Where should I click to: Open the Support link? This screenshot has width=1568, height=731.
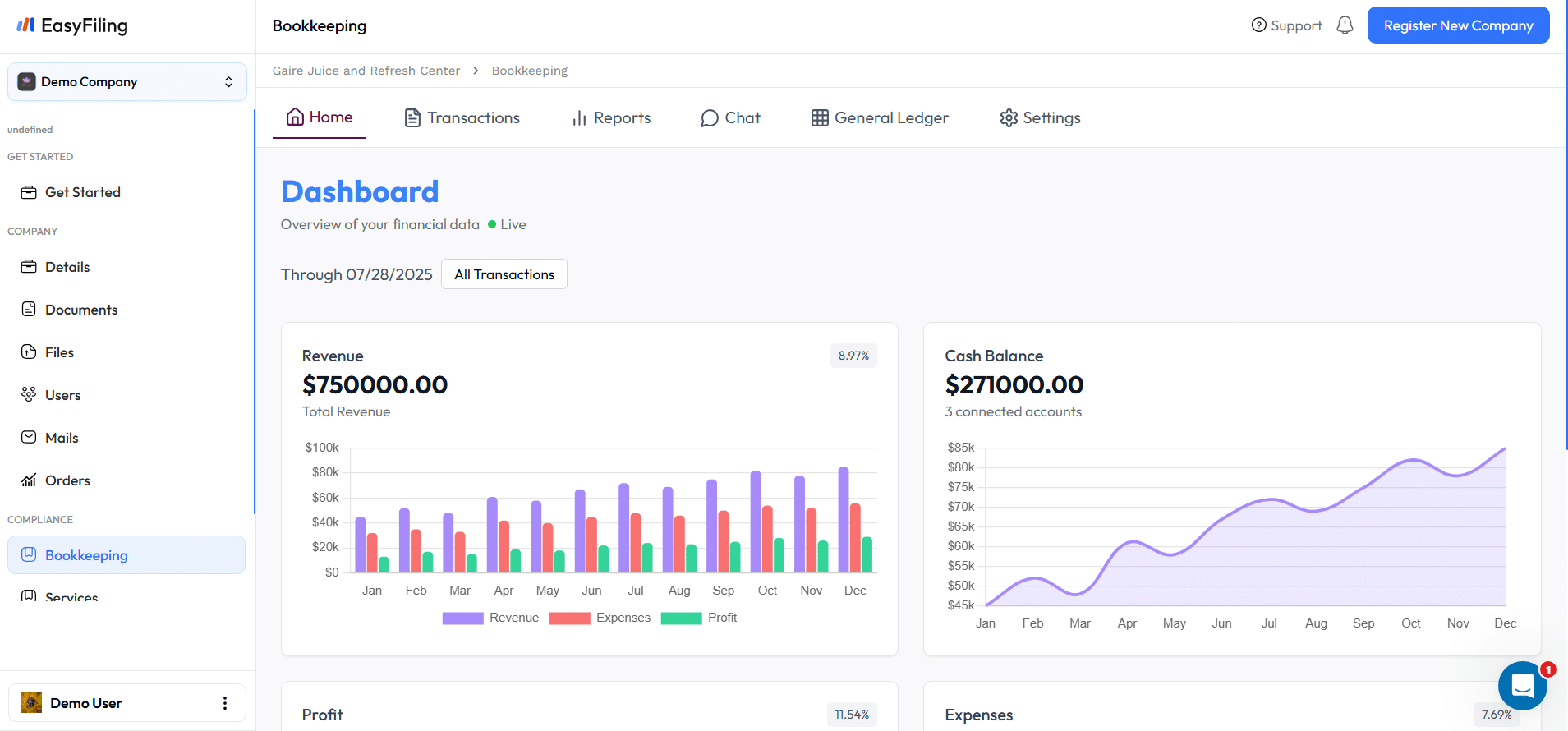click(1286, 25)
